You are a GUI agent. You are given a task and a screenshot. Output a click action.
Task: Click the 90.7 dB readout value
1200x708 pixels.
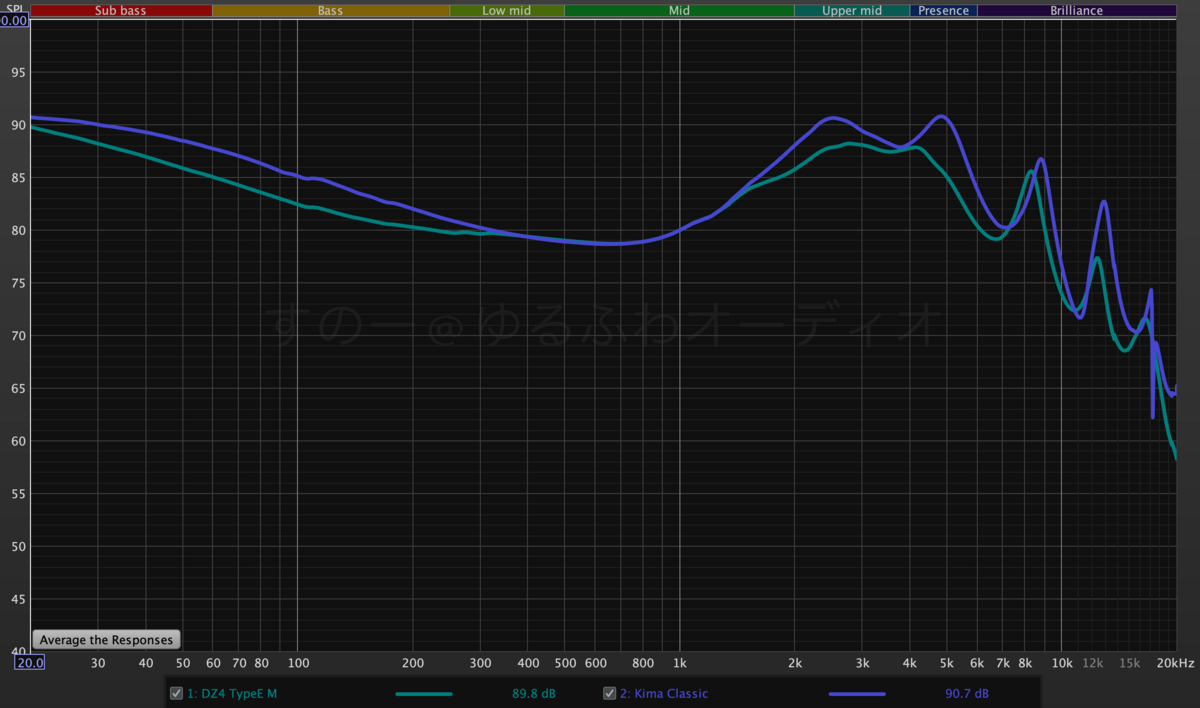pyautogui.click(x=966, y=693)
